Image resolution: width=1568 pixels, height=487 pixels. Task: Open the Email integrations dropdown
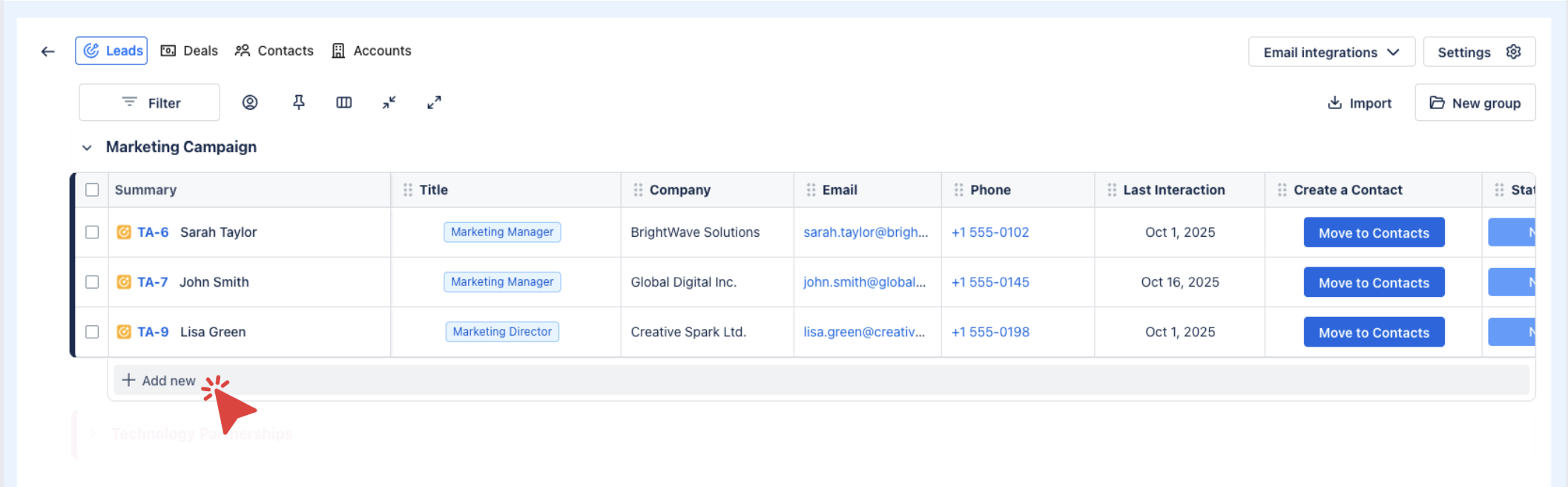(x=1331, y=52)
